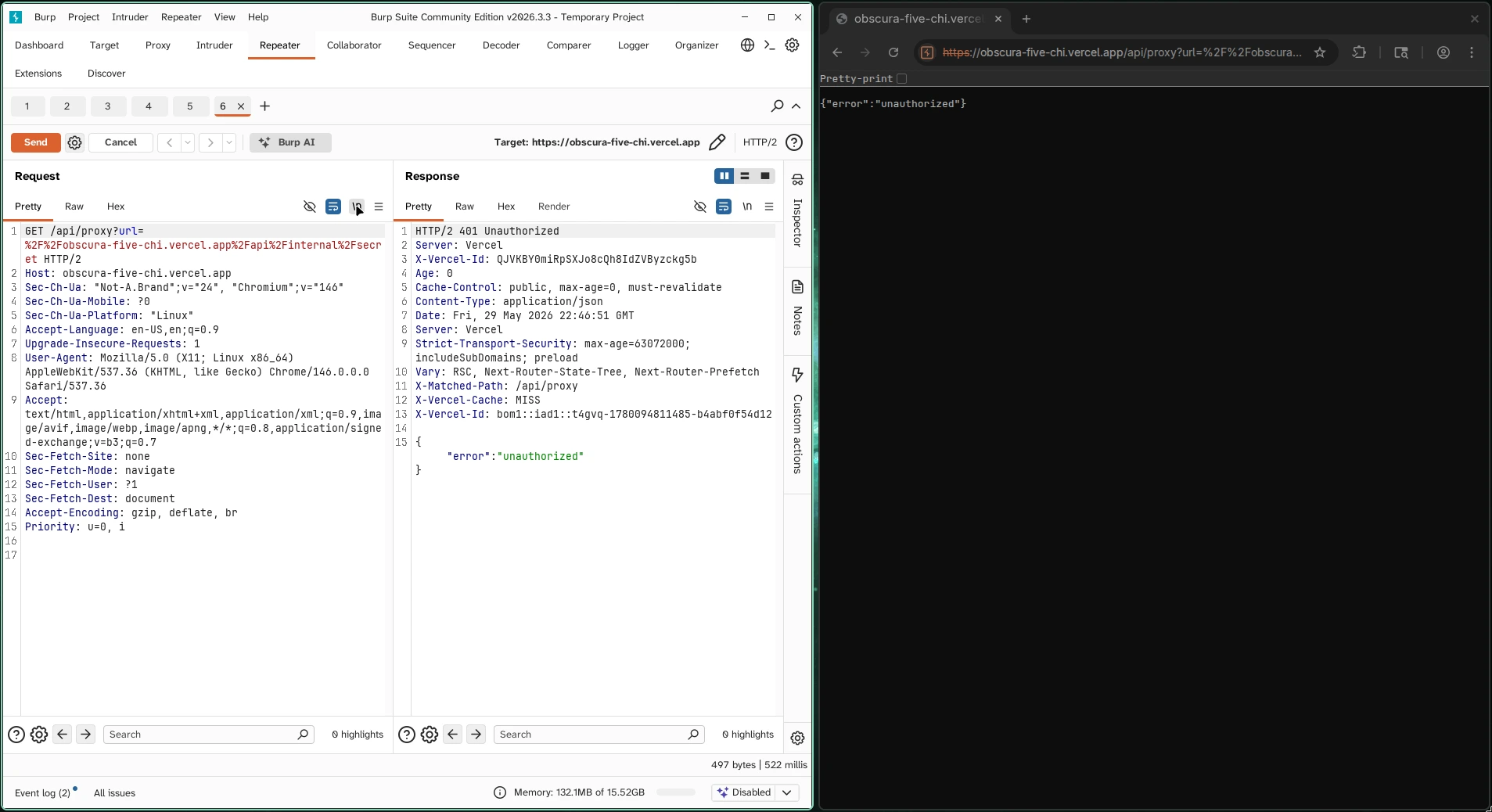Go to next response search match
Image resolution: width=1492 pixels, height=812 pixels.
point(476,735)
